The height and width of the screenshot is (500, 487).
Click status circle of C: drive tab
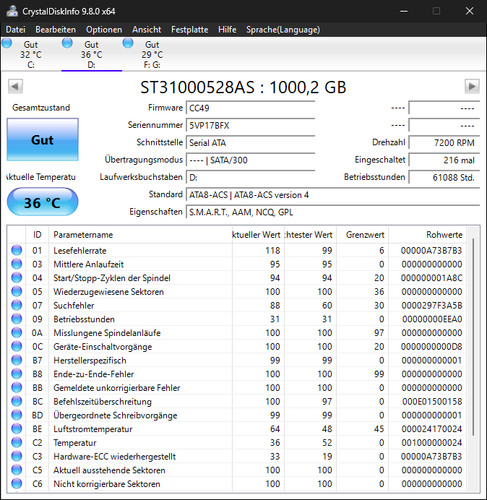[7, 43]
